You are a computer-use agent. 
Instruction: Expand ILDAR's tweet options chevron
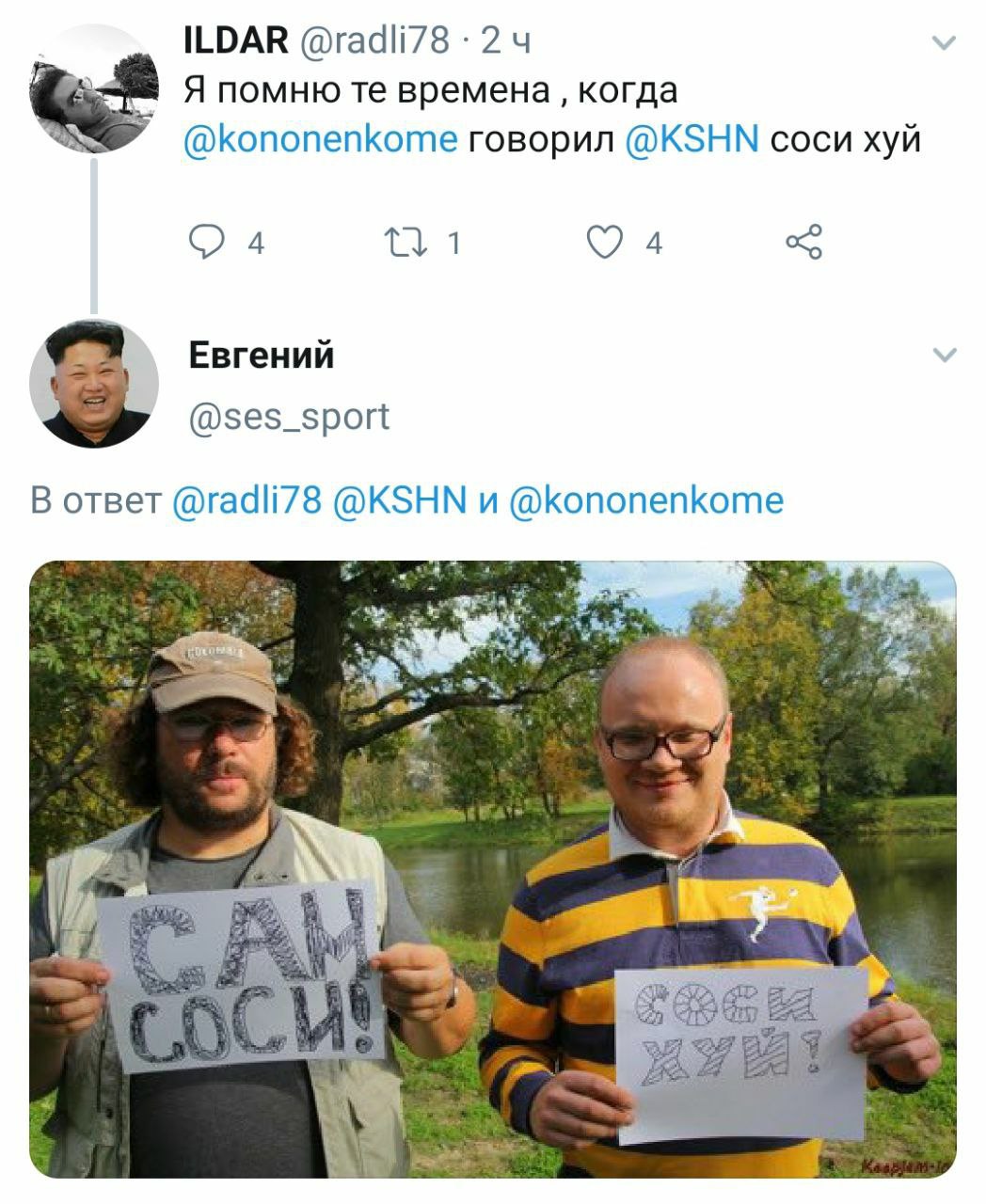click(944, 42)
